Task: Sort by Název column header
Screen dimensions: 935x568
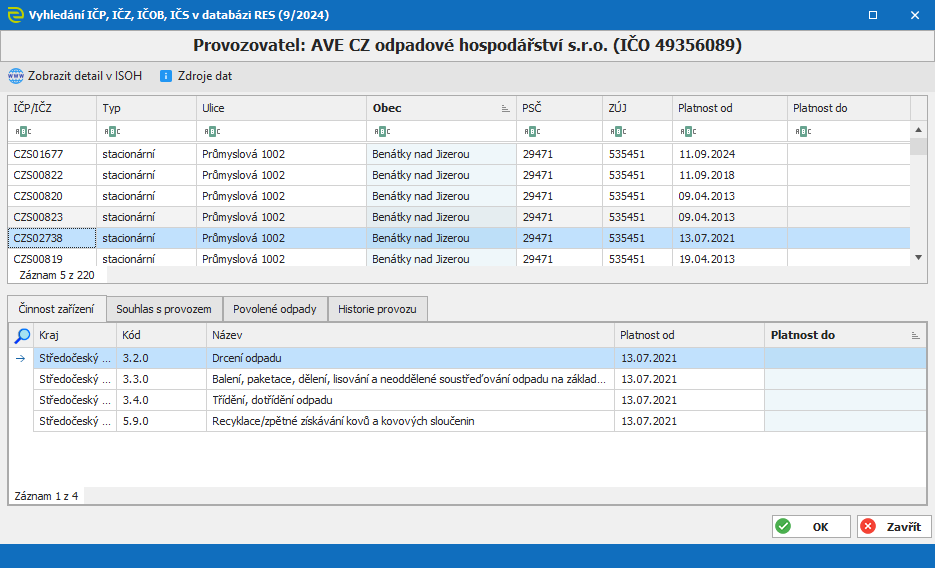Action: tap(410, 335)
